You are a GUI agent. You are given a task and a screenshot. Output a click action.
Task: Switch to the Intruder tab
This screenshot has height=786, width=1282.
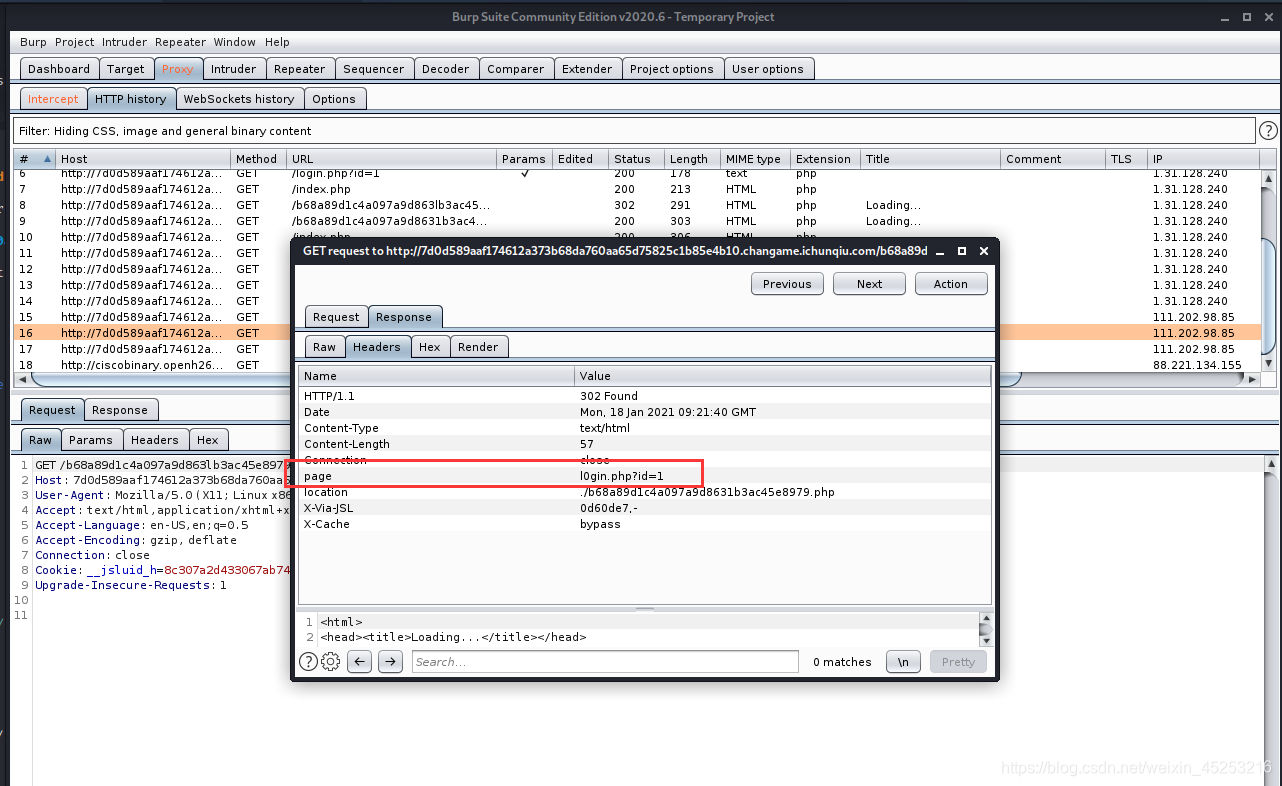233,69
